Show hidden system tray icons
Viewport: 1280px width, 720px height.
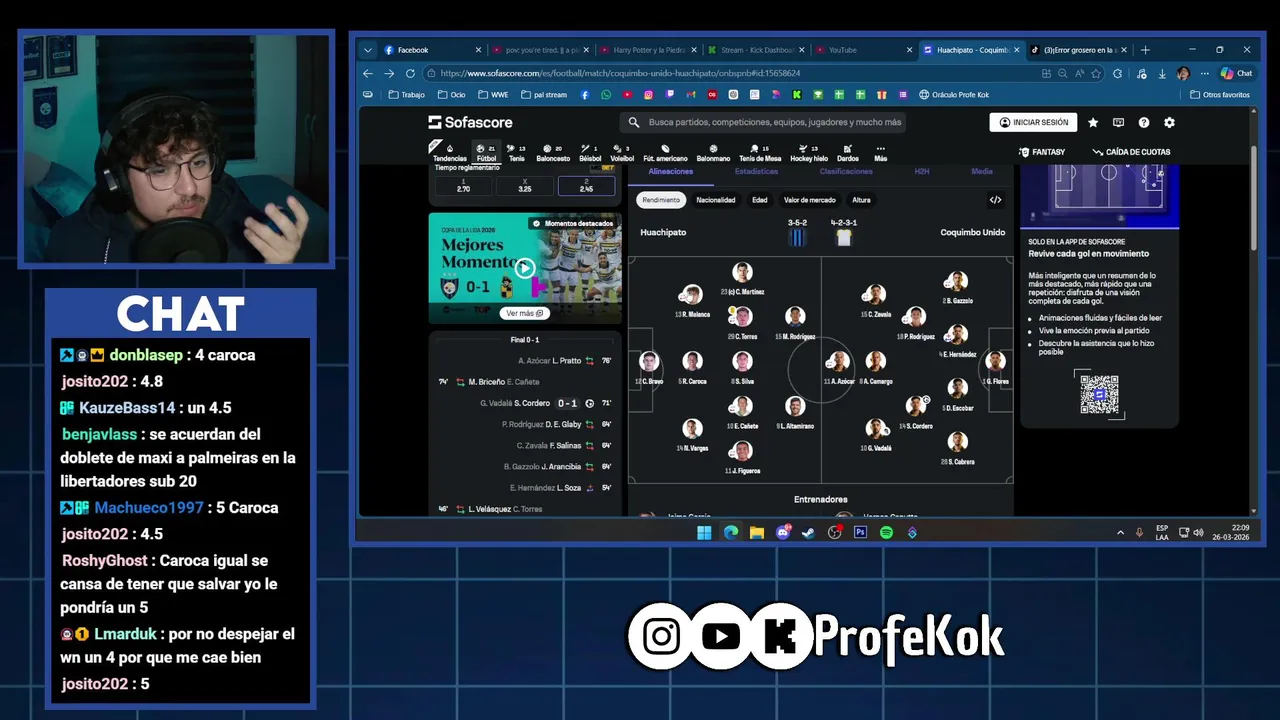tap(1120, 533)
